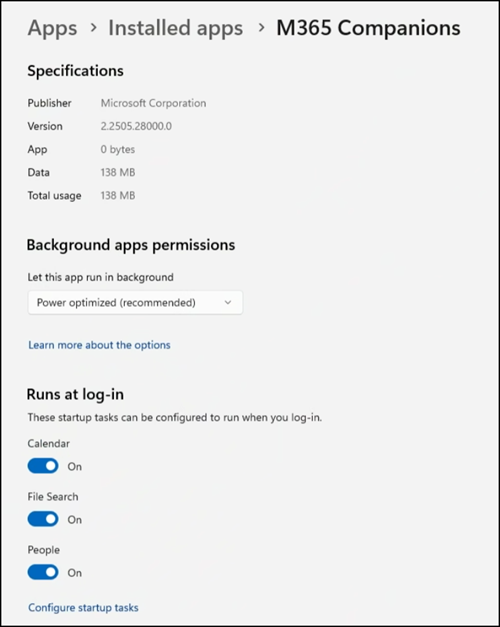
Task: Turn off the Calendar startup toggle
Action: 43,466
